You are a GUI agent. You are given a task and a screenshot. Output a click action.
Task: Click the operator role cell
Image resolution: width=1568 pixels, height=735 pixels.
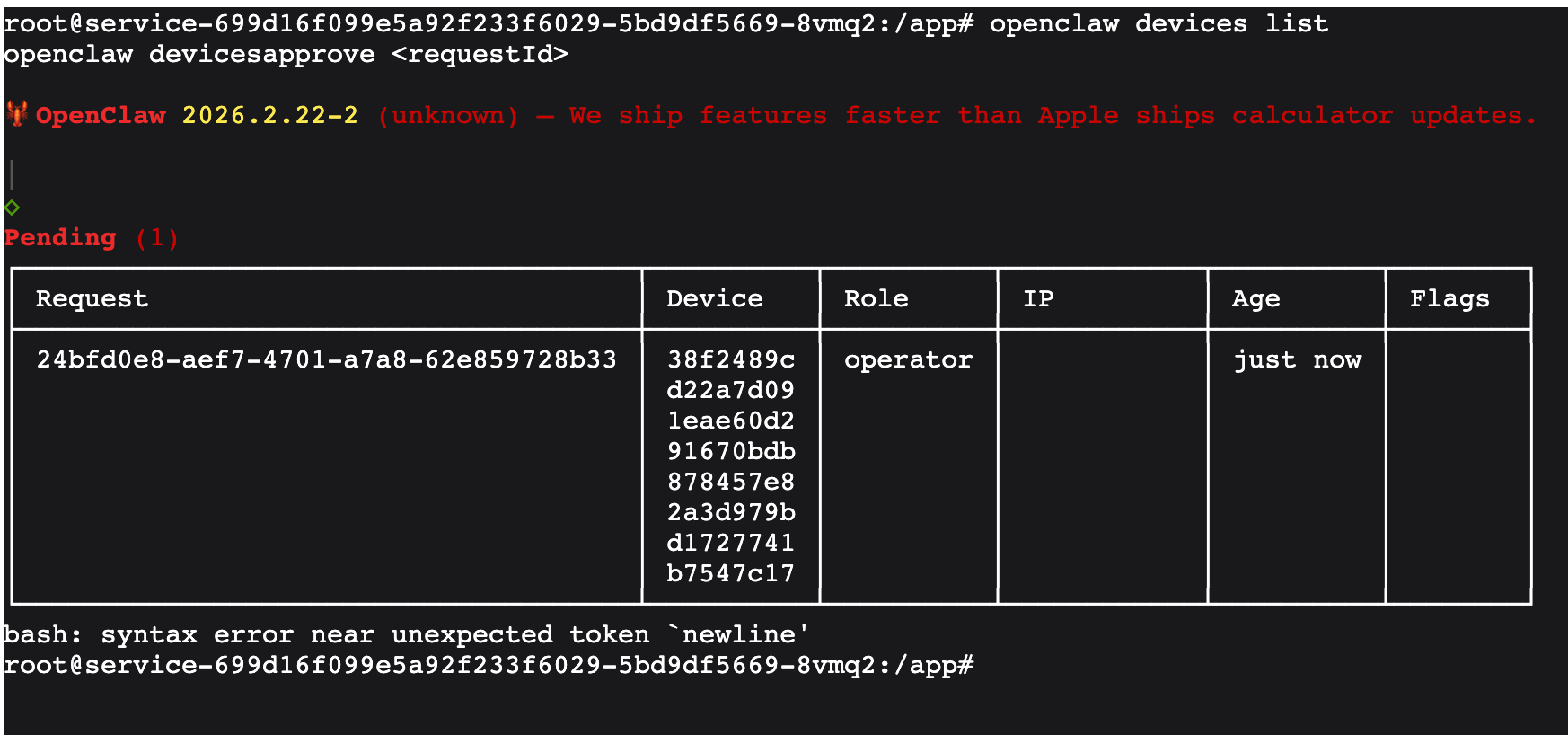point(908,360)
